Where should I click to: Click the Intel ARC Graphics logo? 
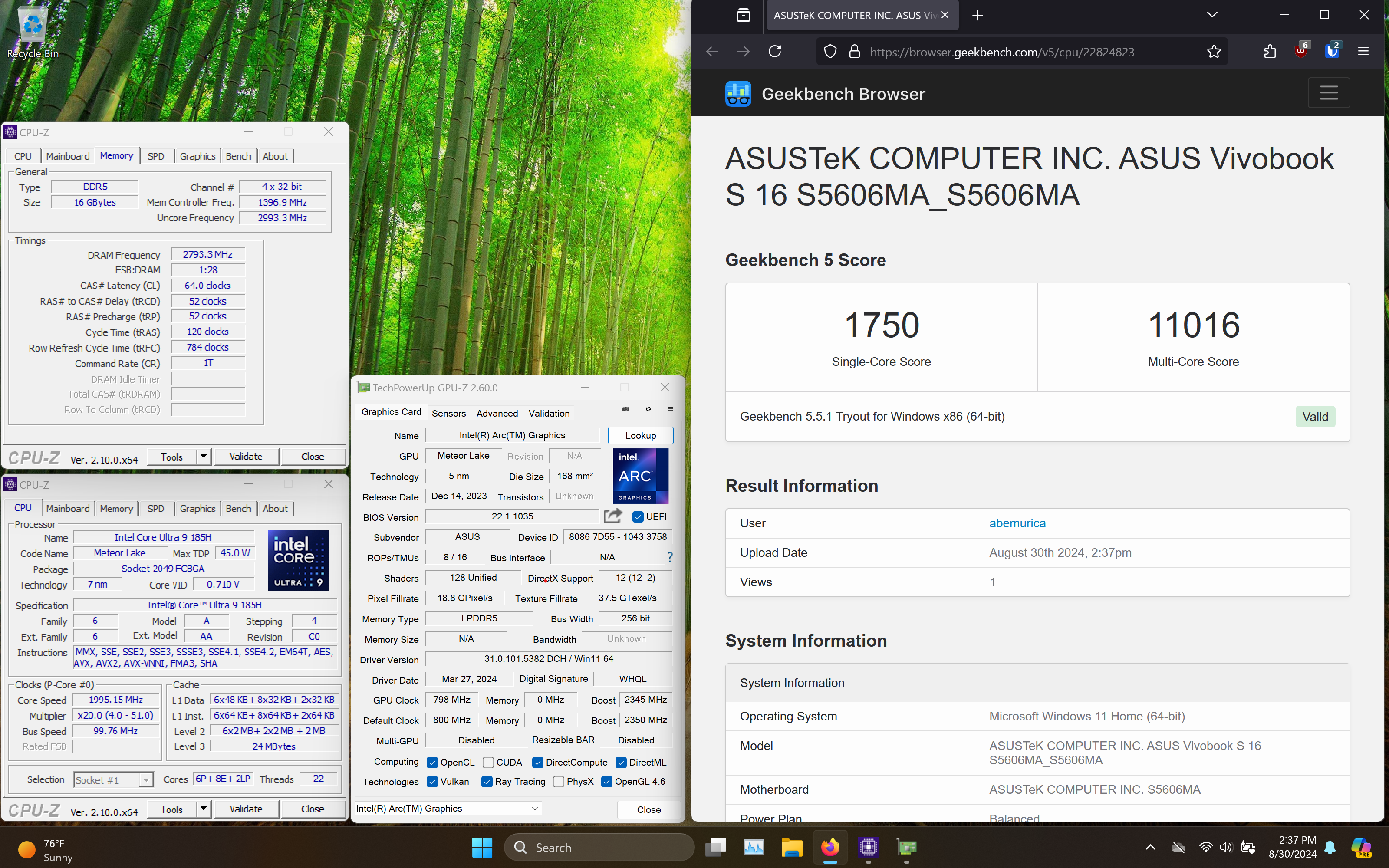[x=641, y=476]
